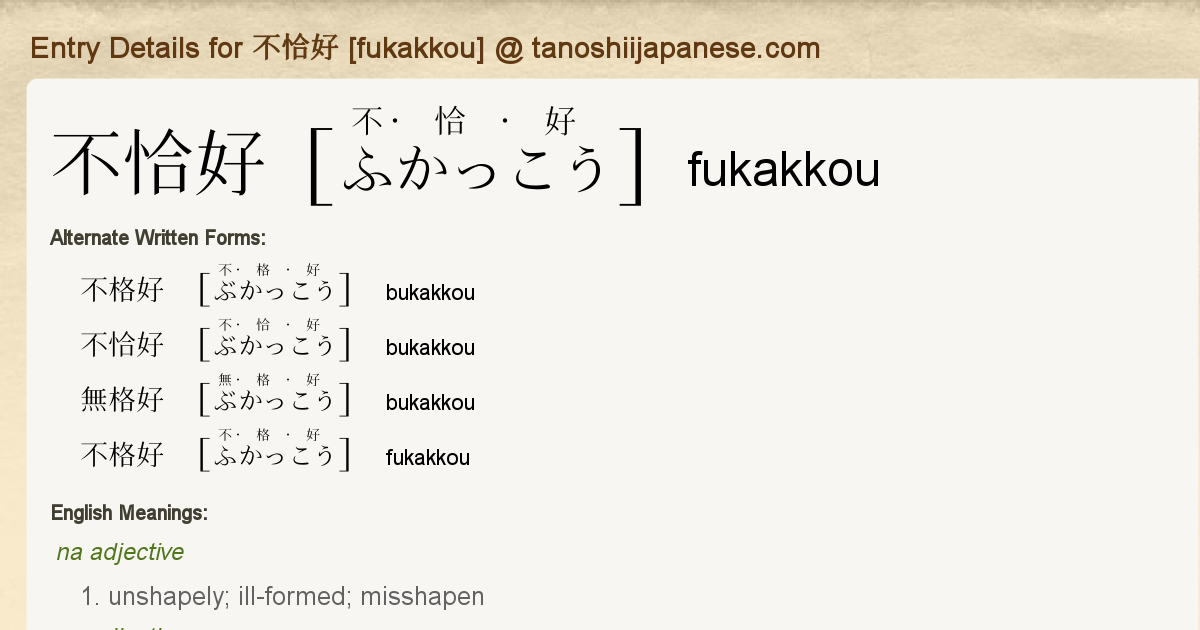Open the 不格好 form listed with fukakkou
The width and height of the screenshot is (1200, 630).
pyautogui.click(x=122, y=456)
